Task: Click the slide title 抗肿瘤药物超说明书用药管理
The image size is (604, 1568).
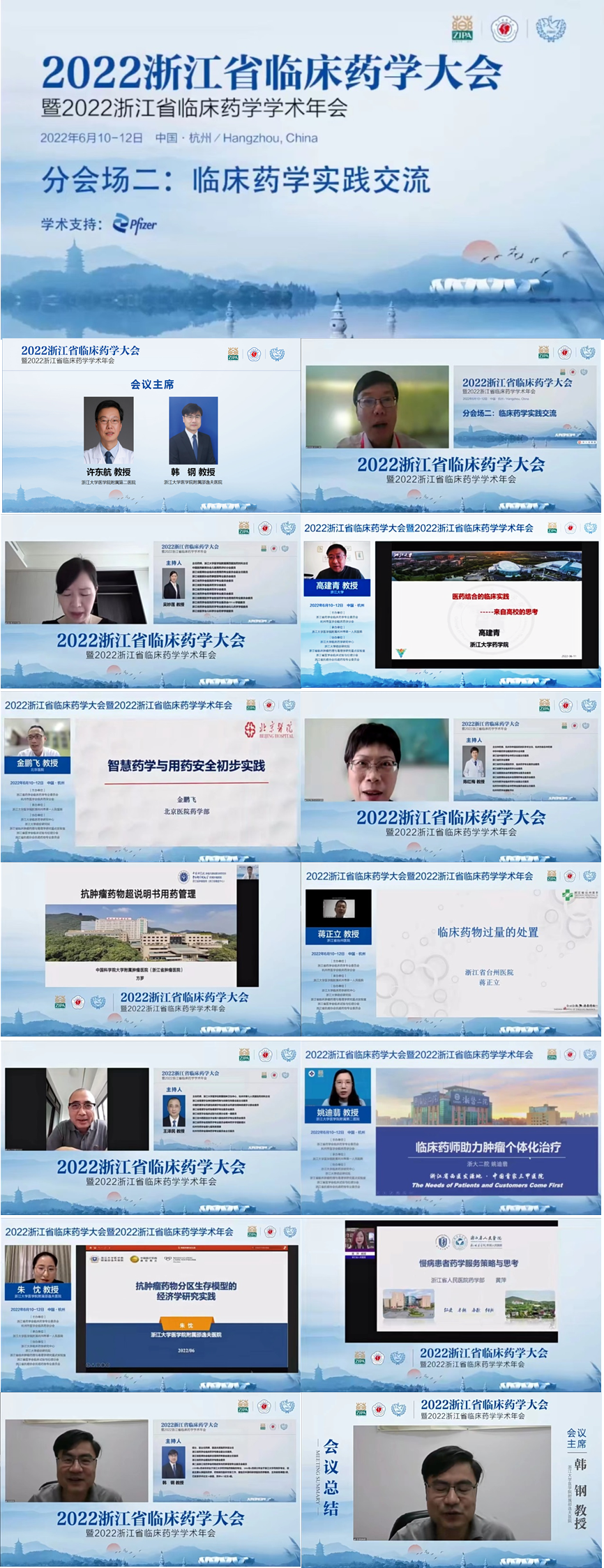Action: click(x=138, y=894)
